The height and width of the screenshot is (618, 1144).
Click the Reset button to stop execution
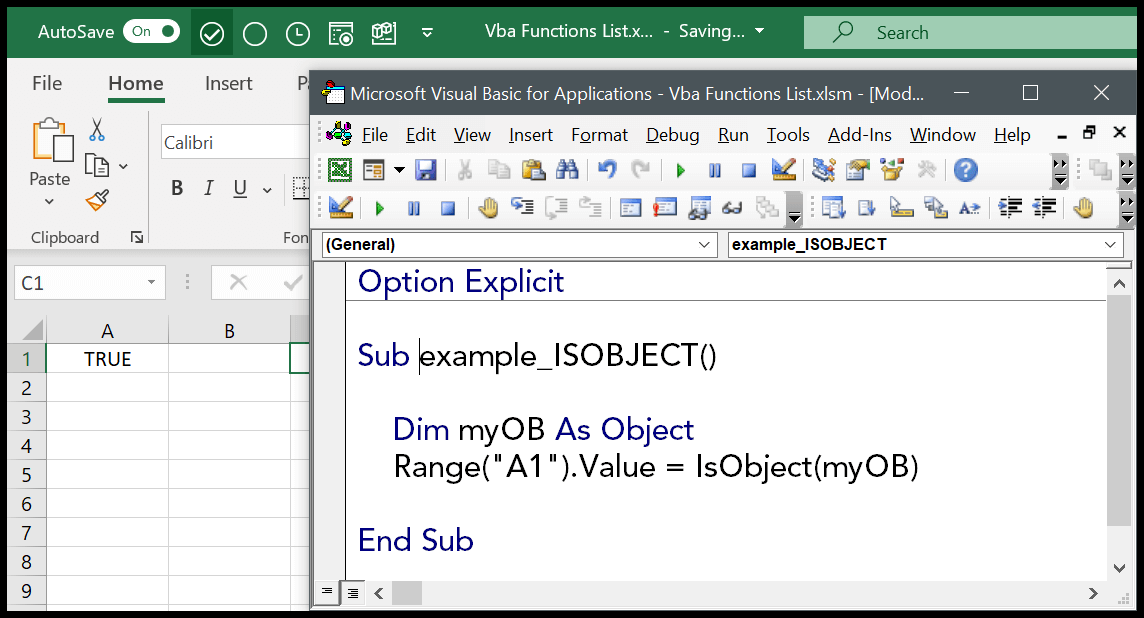point(748,170)
